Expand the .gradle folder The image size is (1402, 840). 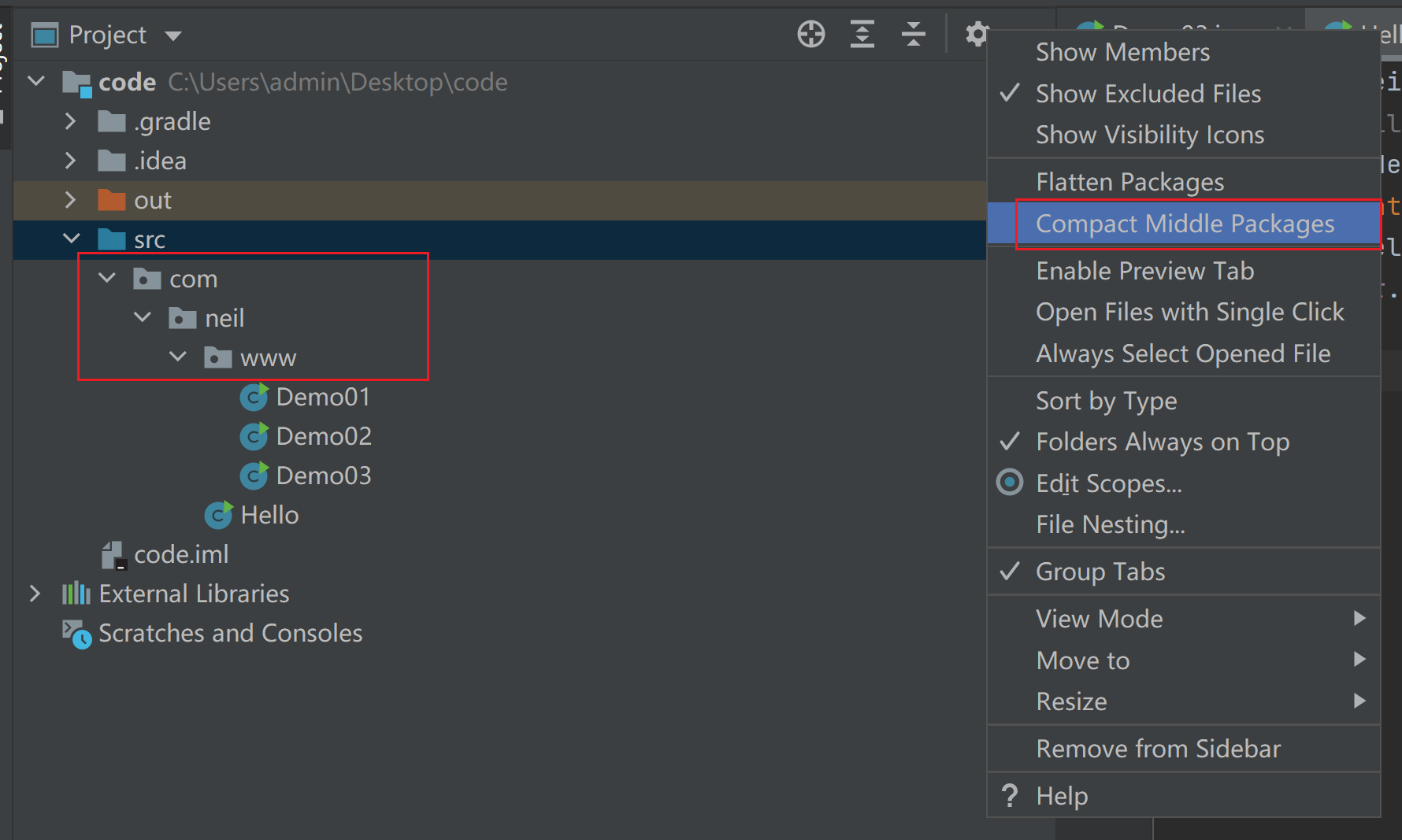pyautogui.click(x=71, y=121)
